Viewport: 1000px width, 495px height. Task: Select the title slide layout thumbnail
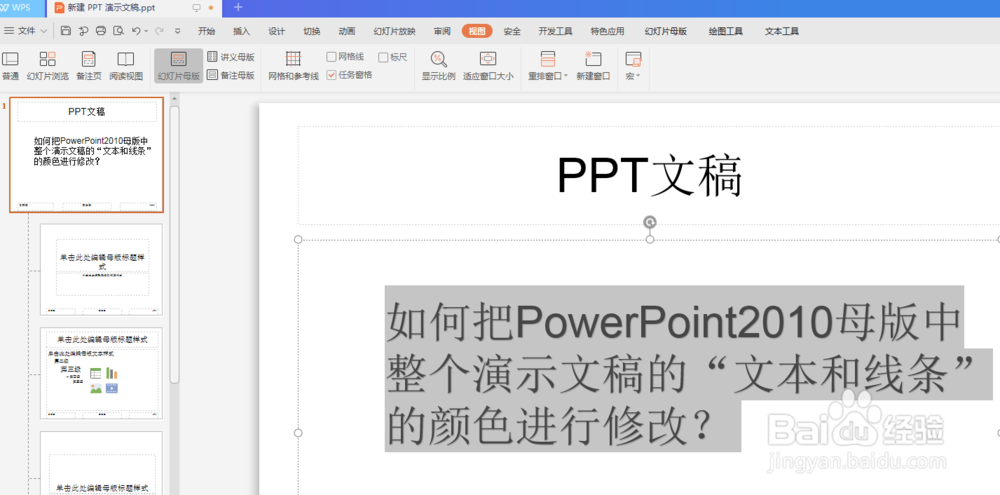[x=101, y=269]
